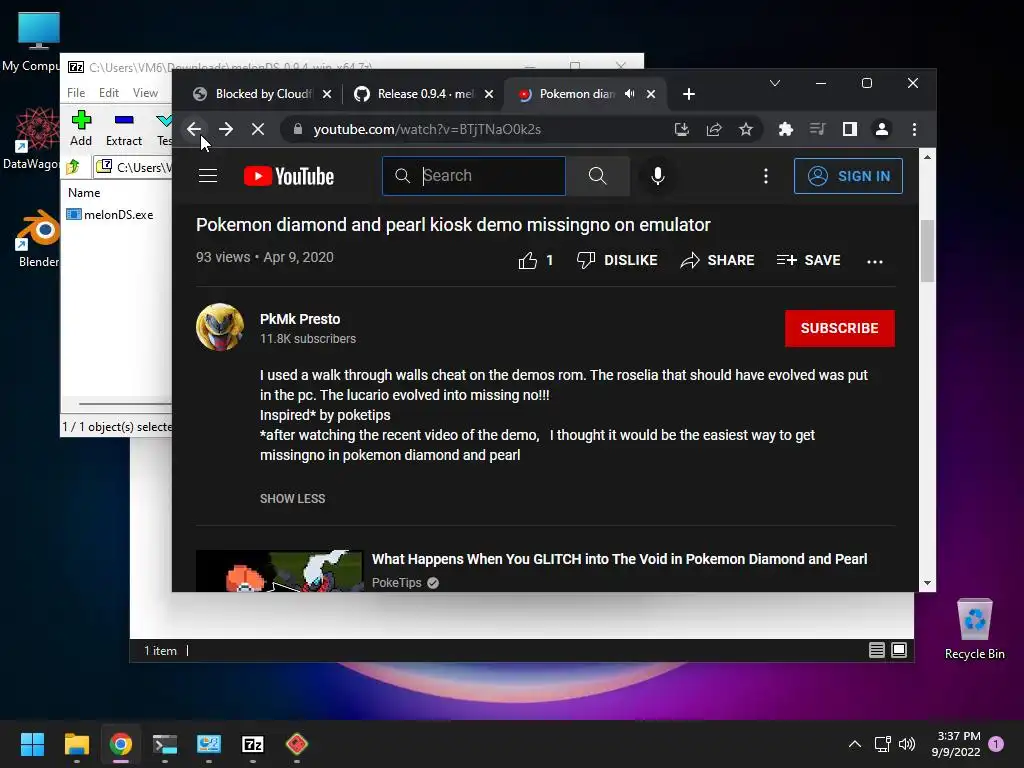The height and width of the screenshot is (768, 1024).
Task: Click SAVE to playlist button
Action: point(808,260)
